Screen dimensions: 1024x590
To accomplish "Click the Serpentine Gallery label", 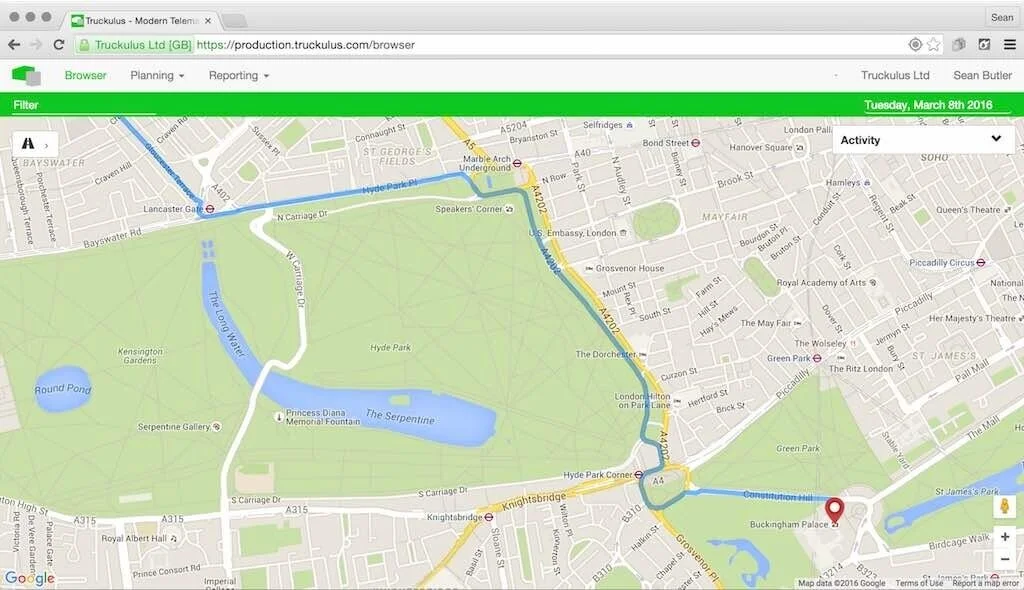I will pos(173,427).
